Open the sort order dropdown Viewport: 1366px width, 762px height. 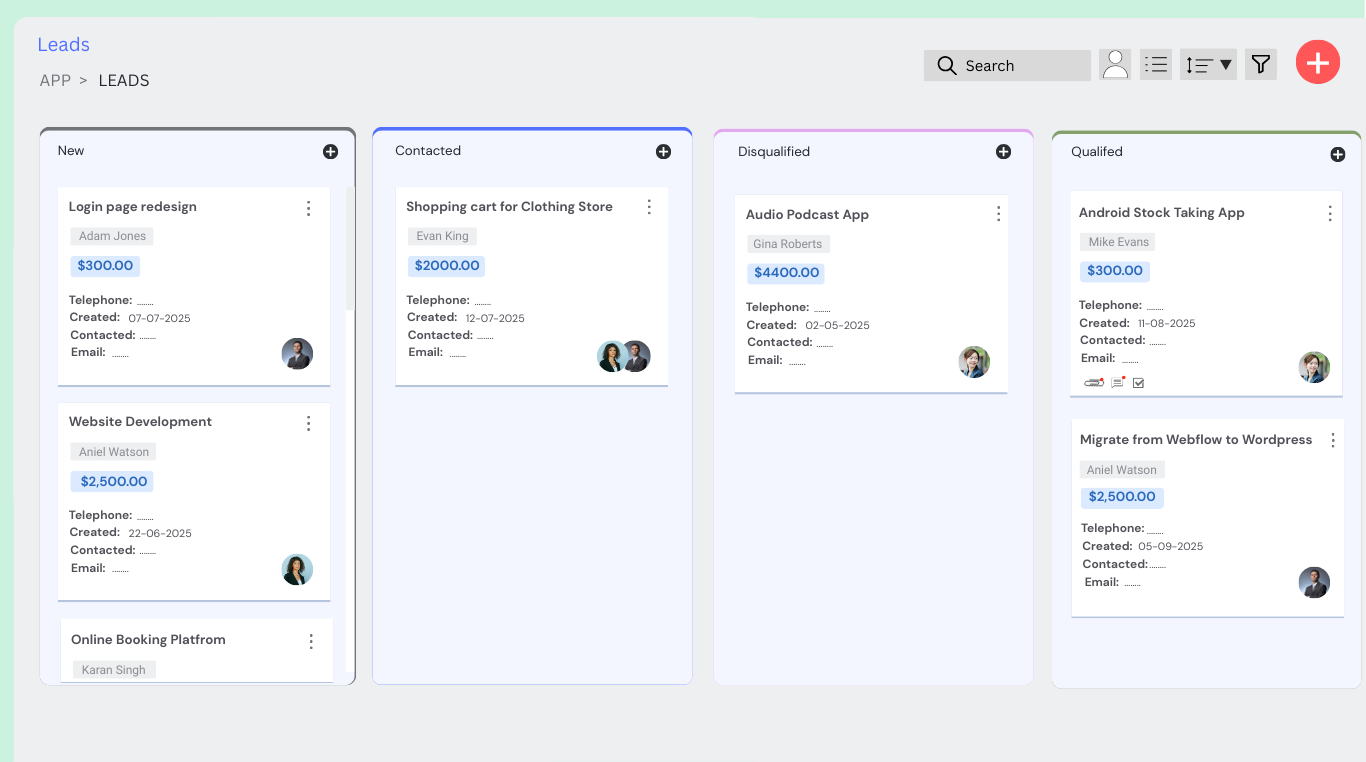(x=1208, y=65)
